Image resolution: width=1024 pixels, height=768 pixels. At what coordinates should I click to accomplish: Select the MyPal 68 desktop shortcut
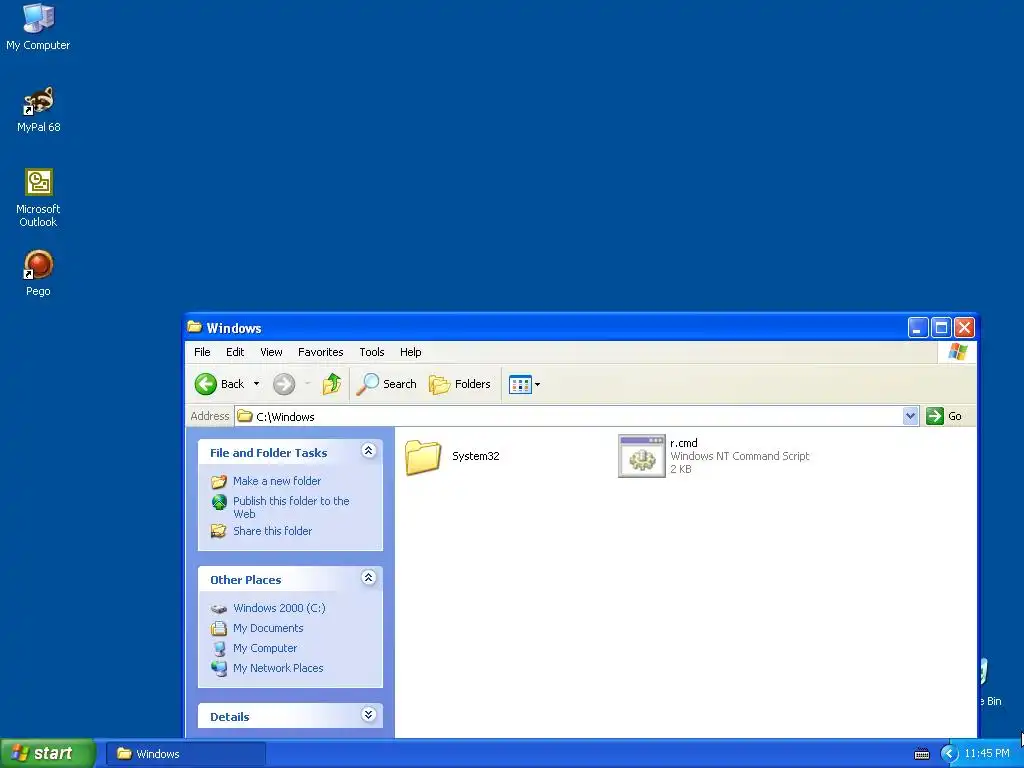[x=38, y=109]
